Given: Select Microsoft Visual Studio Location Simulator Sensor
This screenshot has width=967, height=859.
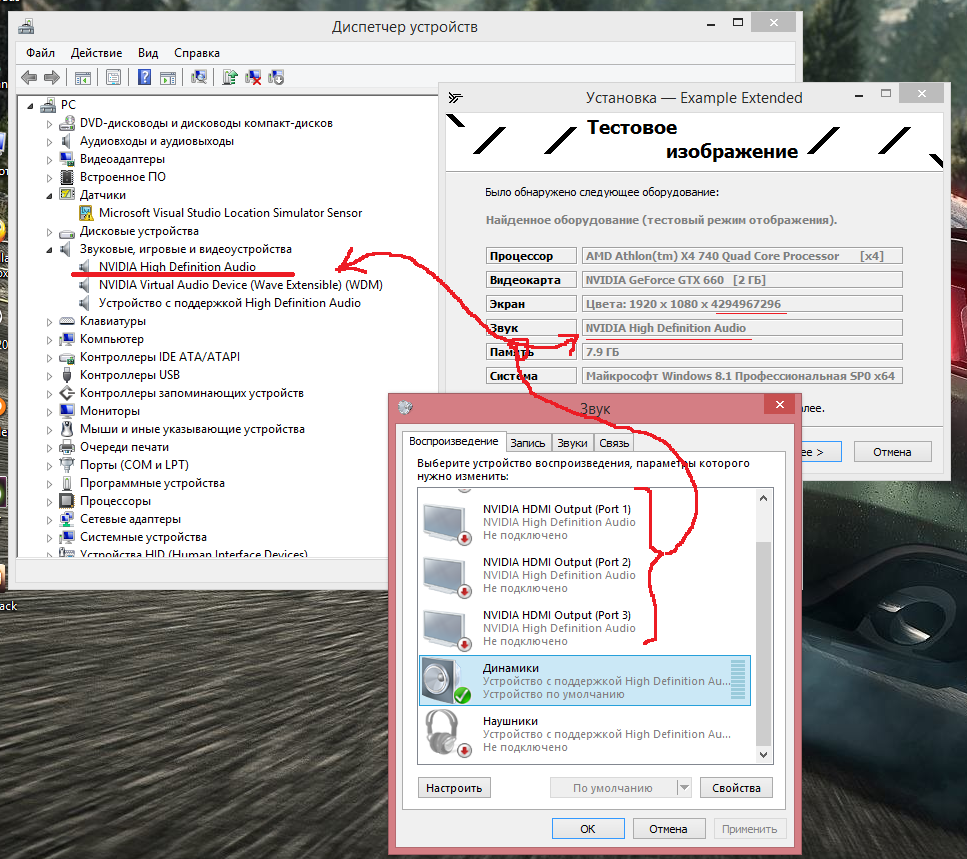Looking at the screenshot, I should tap(230, 213).
